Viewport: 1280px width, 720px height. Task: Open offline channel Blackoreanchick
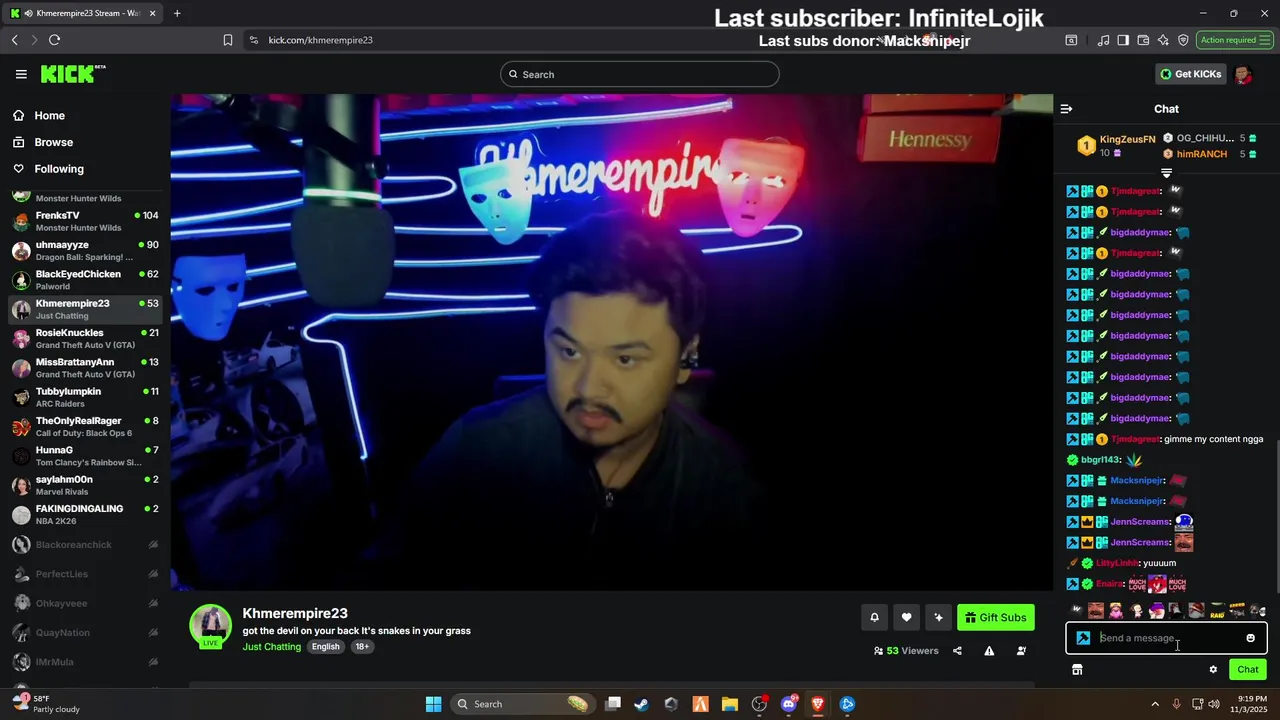pos(85,545)
